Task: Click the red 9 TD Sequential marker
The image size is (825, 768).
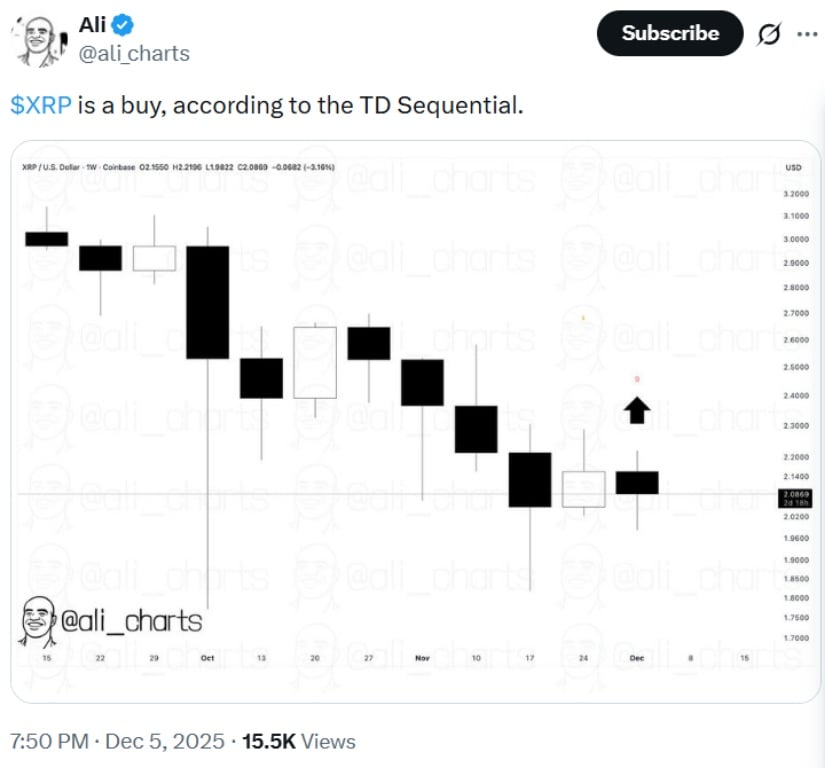Action: tap(637, 379)
